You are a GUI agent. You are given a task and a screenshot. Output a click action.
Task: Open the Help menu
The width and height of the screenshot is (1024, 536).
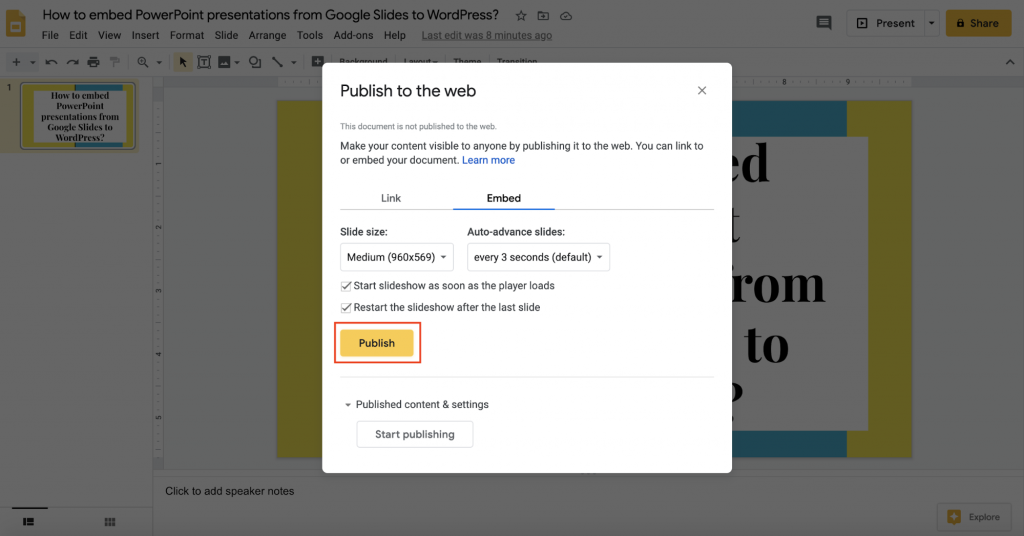click(x=394, y=35)
